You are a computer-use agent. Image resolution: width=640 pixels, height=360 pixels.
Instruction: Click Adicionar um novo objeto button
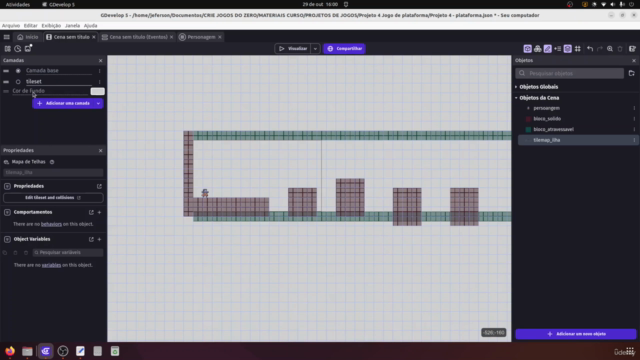(576, 334)
